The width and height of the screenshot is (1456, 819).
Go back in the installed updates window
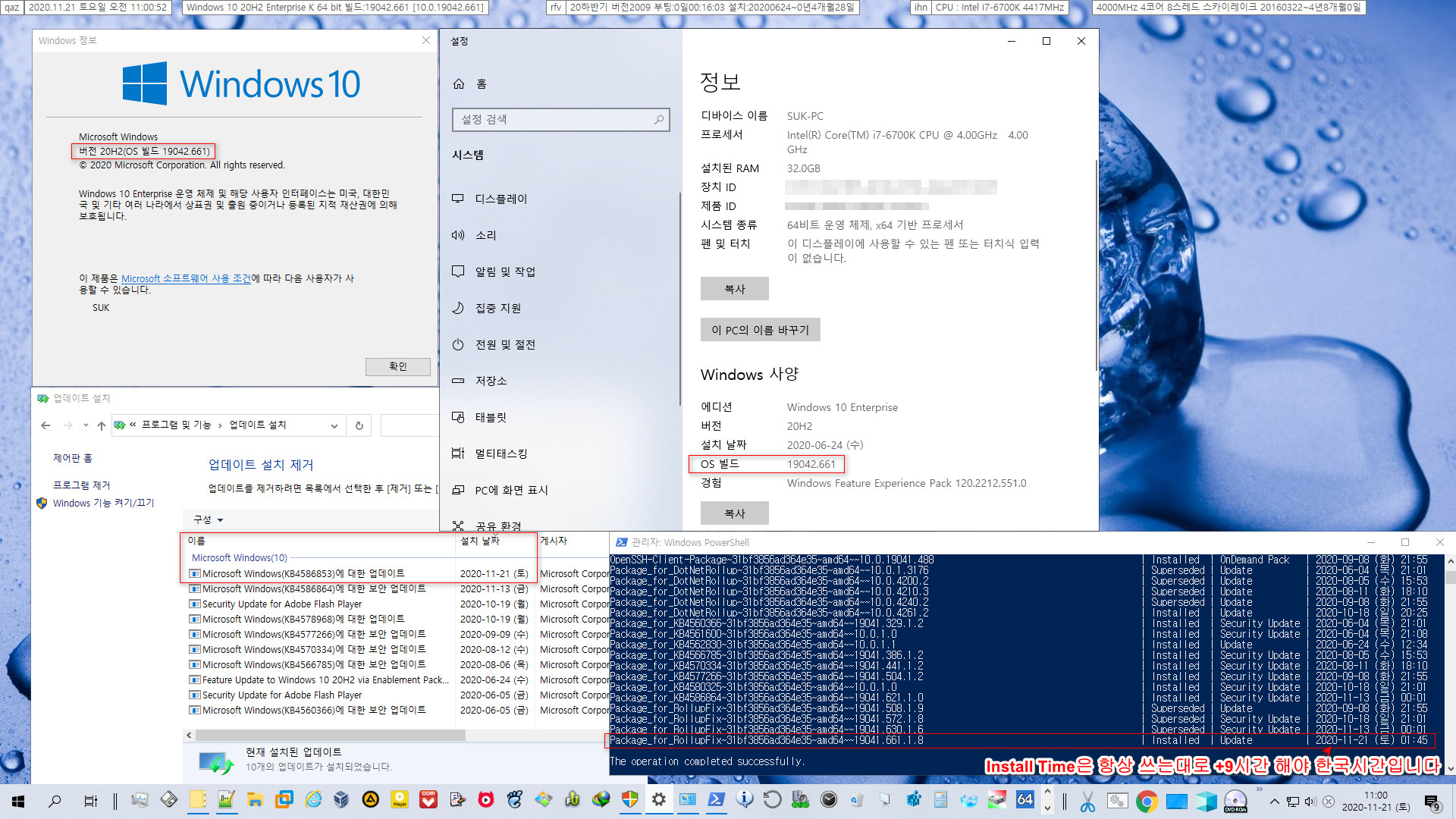point(45,425)
